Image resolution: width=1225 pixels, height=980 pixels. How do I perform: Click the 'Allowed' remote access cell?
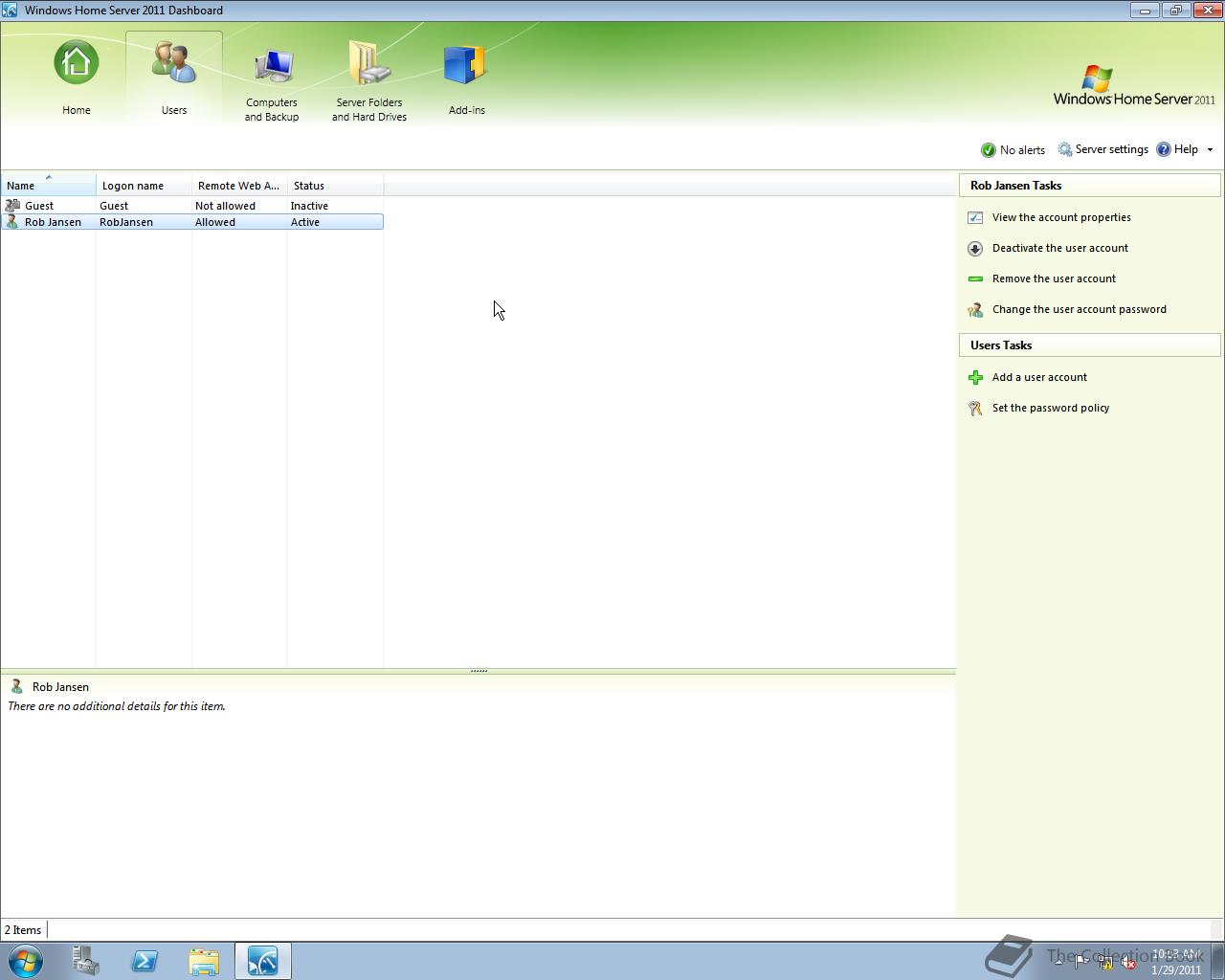point(215,222)
